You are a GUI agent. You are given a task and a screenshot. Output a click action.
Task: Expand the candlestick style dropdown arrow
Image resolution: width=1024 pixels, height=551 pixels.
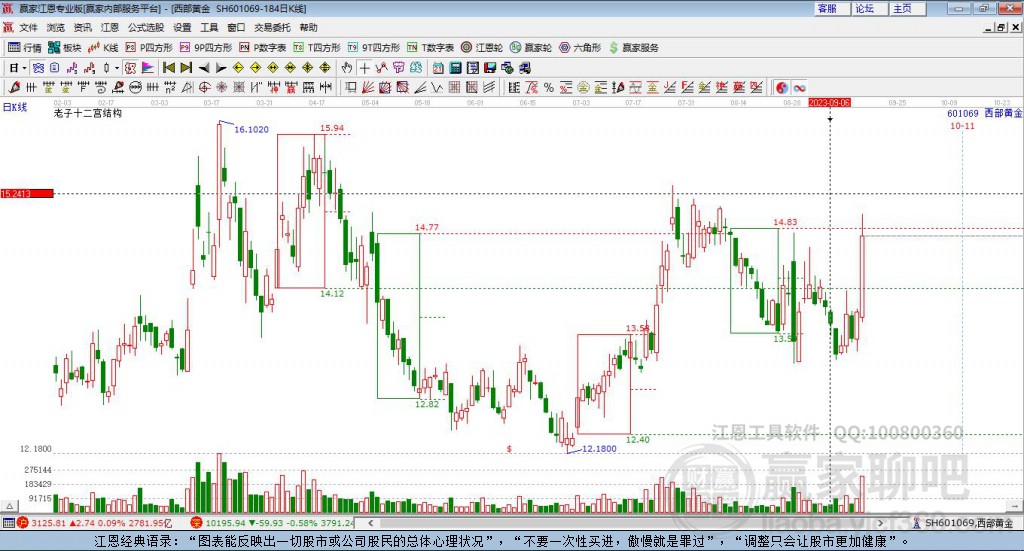[x=117, y=68]
